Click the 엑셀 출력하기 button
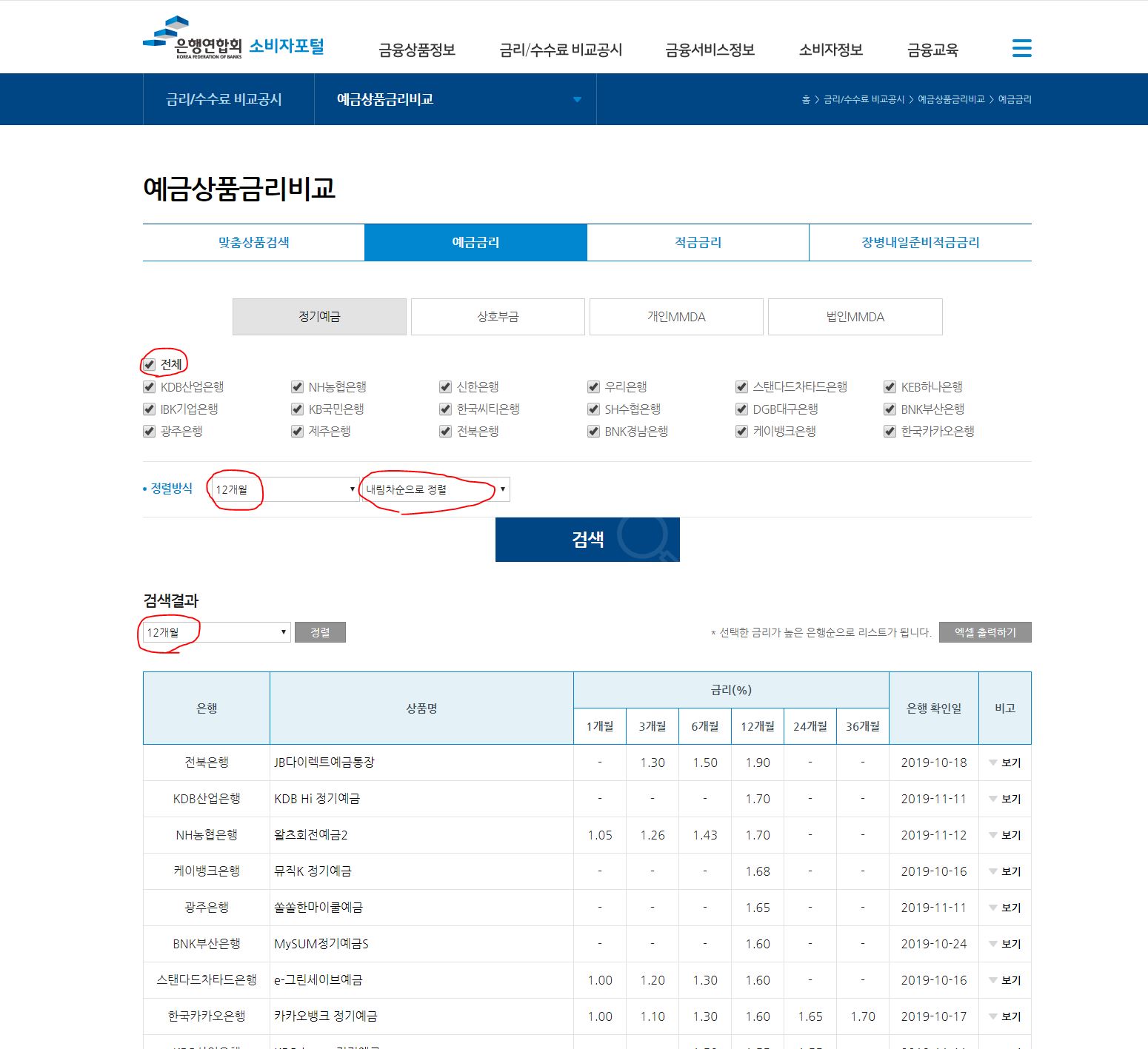The height and width of the screenshot is (1049, 1148). 985,632
